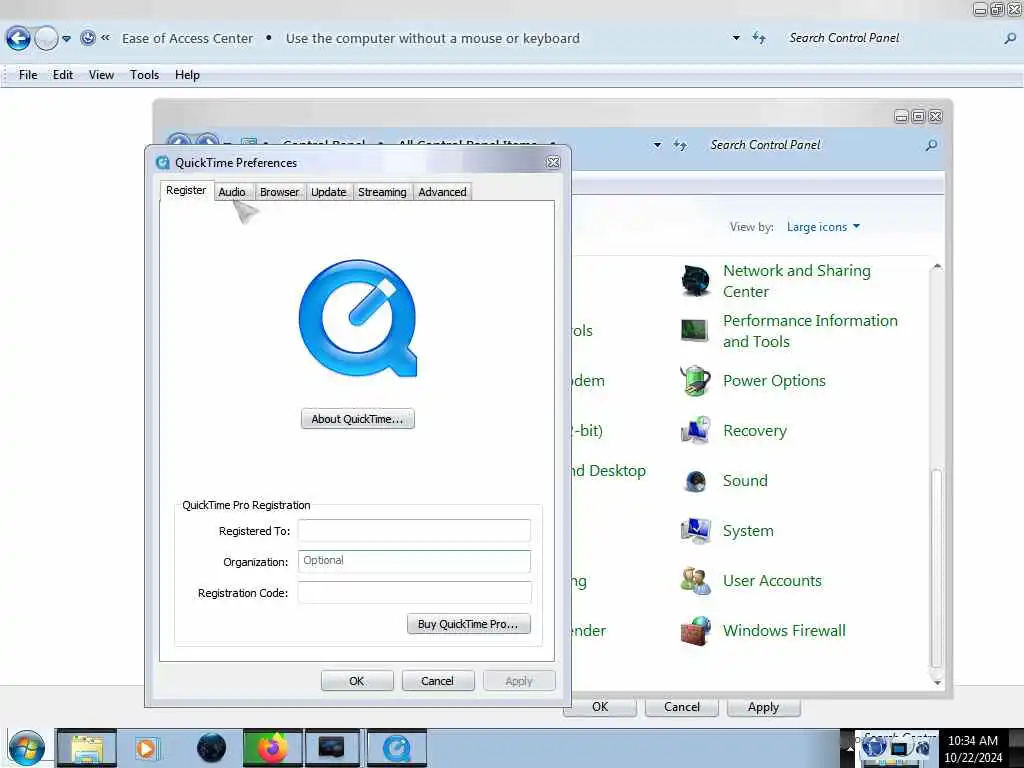The height and width of the screenshot is (768, 1024).
Task: Open the Windows Firewall link
Action: click(784, 631)
